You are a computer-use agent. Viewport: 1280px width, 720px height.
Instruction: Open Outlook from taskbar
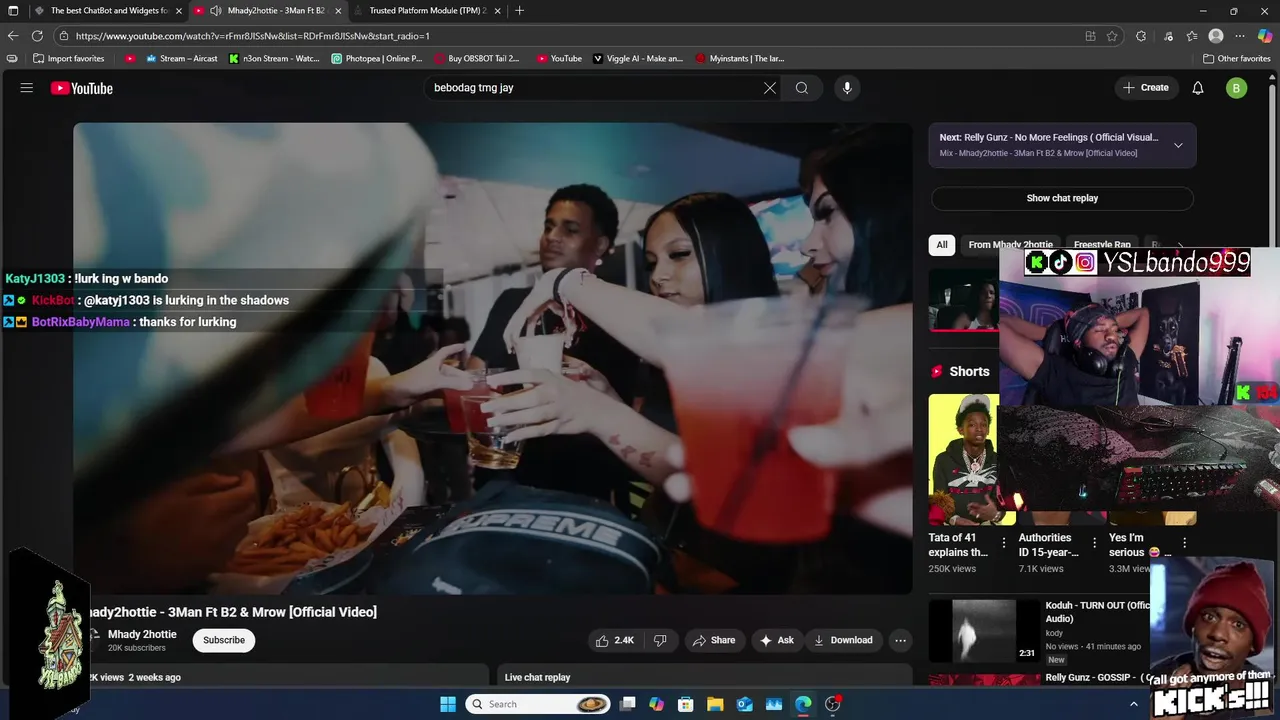(744, 704)
